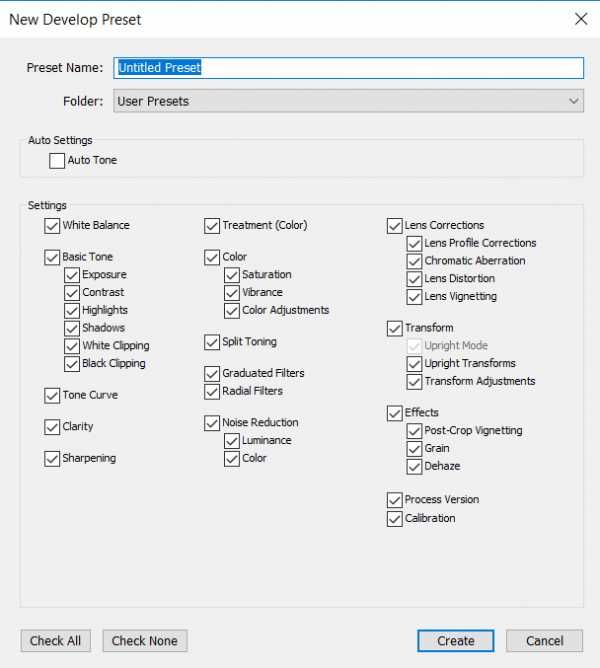Click the Check All button
Viewport: 600px width, 668px height.
point(56,641)
